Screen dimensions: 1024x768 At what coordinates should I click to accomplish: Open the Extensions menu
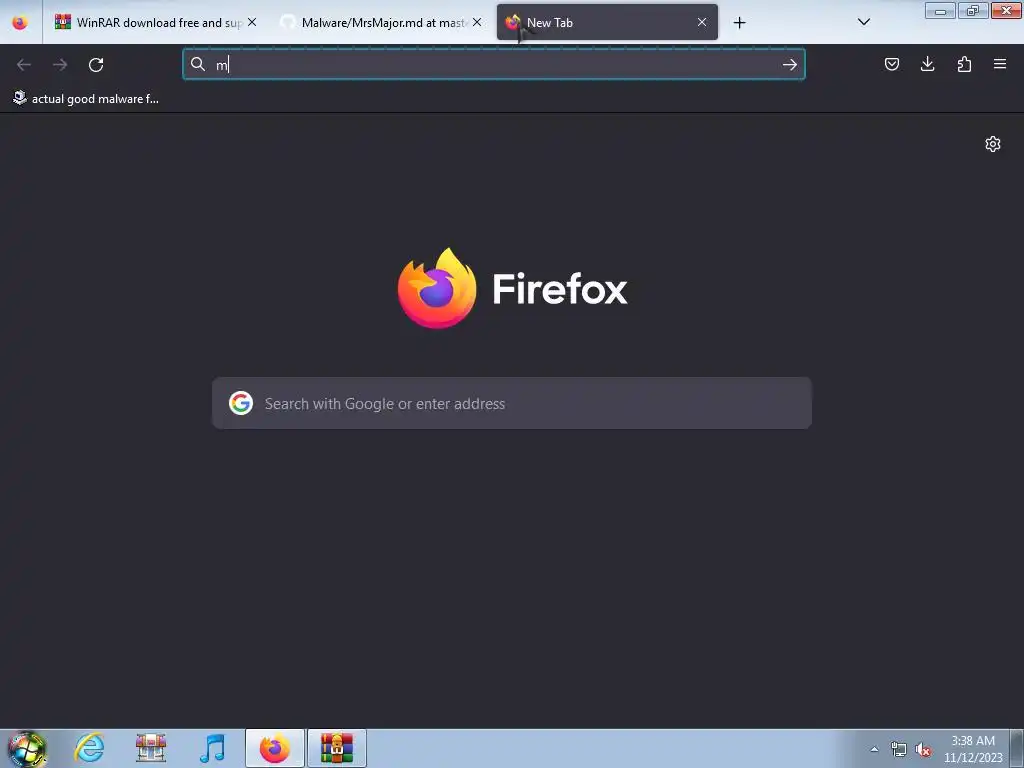point(964,64)
